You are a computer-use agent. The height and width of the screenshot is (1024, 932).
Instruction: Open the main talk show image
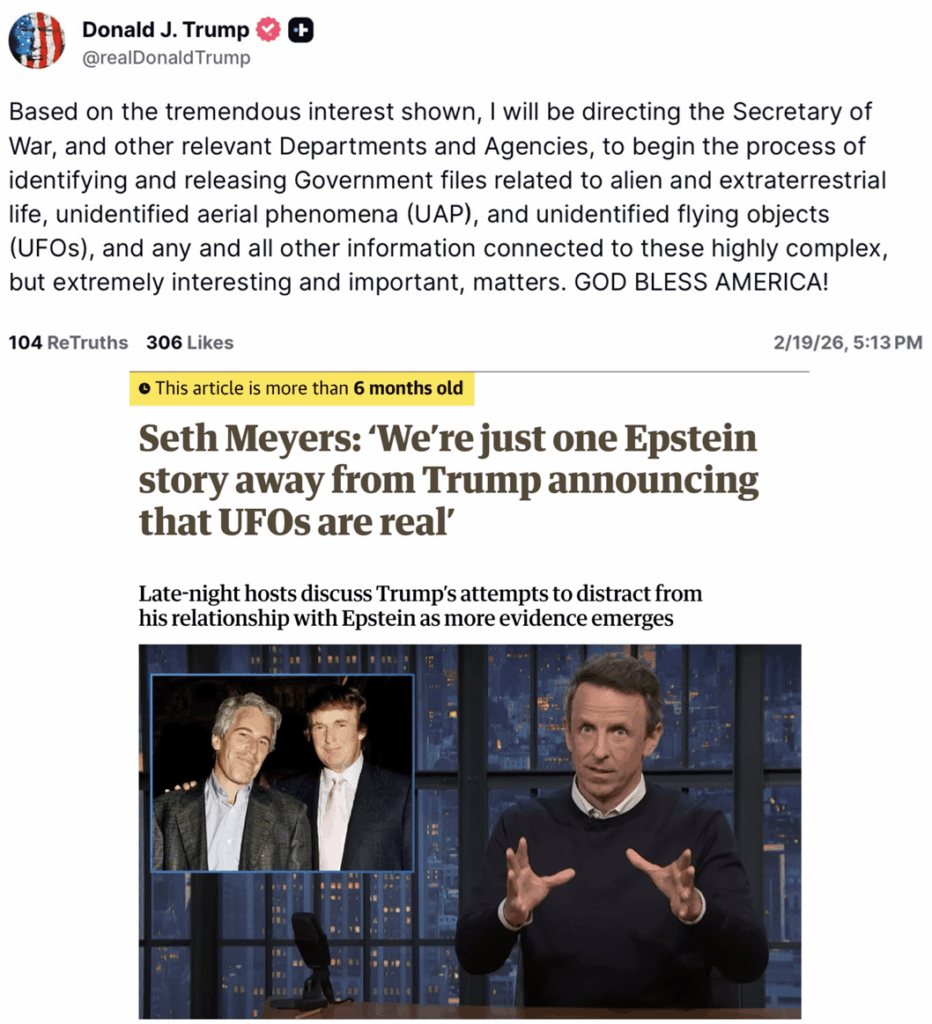tap(470, 831)
